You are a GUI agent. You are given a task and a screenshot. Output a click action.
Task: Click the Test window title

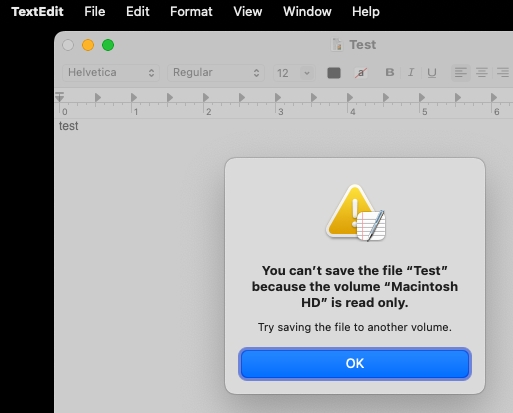[363, 45]
